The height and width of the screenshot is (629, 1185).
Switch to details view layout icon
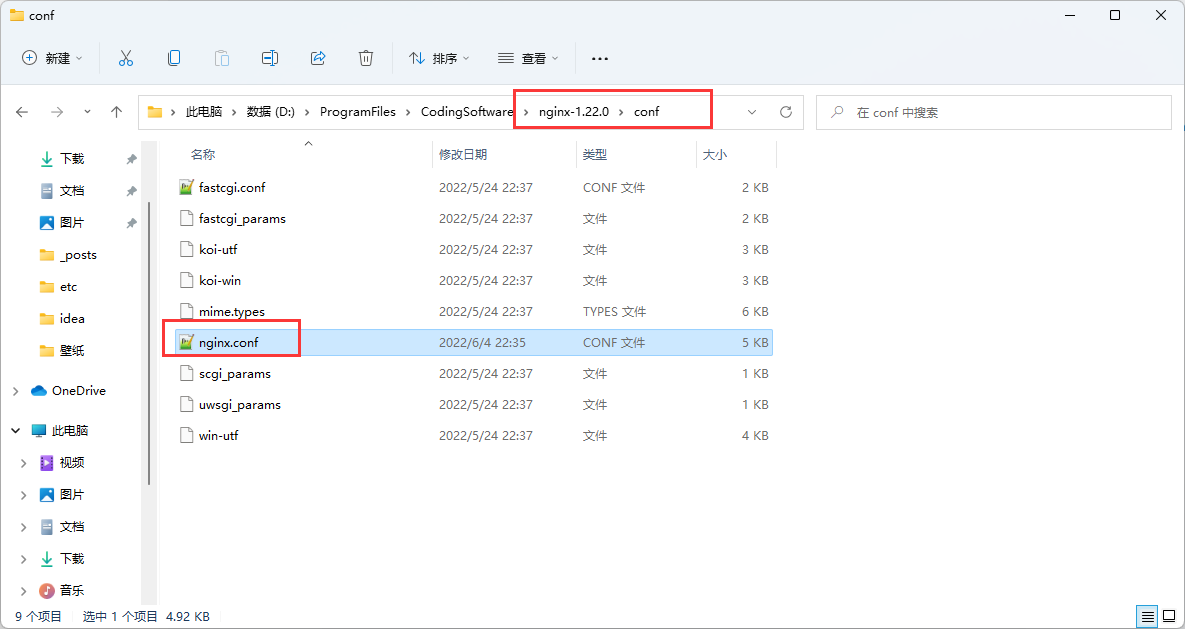pos(1148,616)
